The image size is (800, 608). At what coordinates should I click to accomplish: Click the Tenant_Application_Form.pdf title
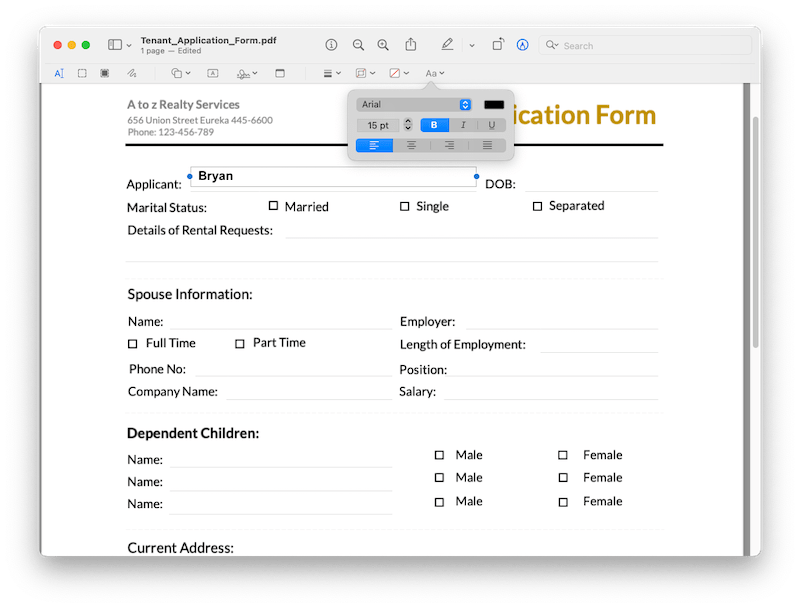tap(209, 40)
